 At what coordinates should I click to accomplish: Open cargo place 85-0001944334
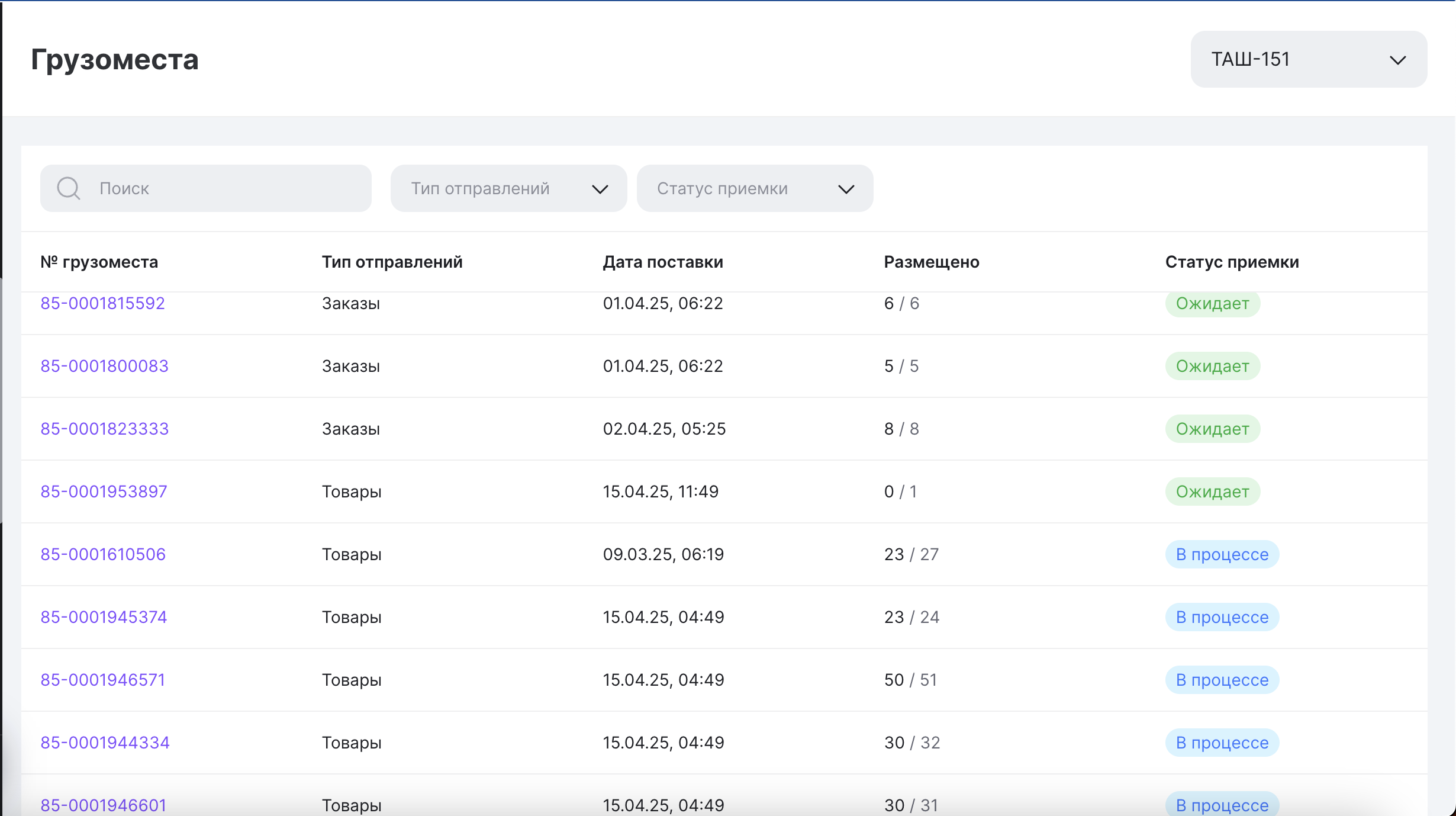105,743
